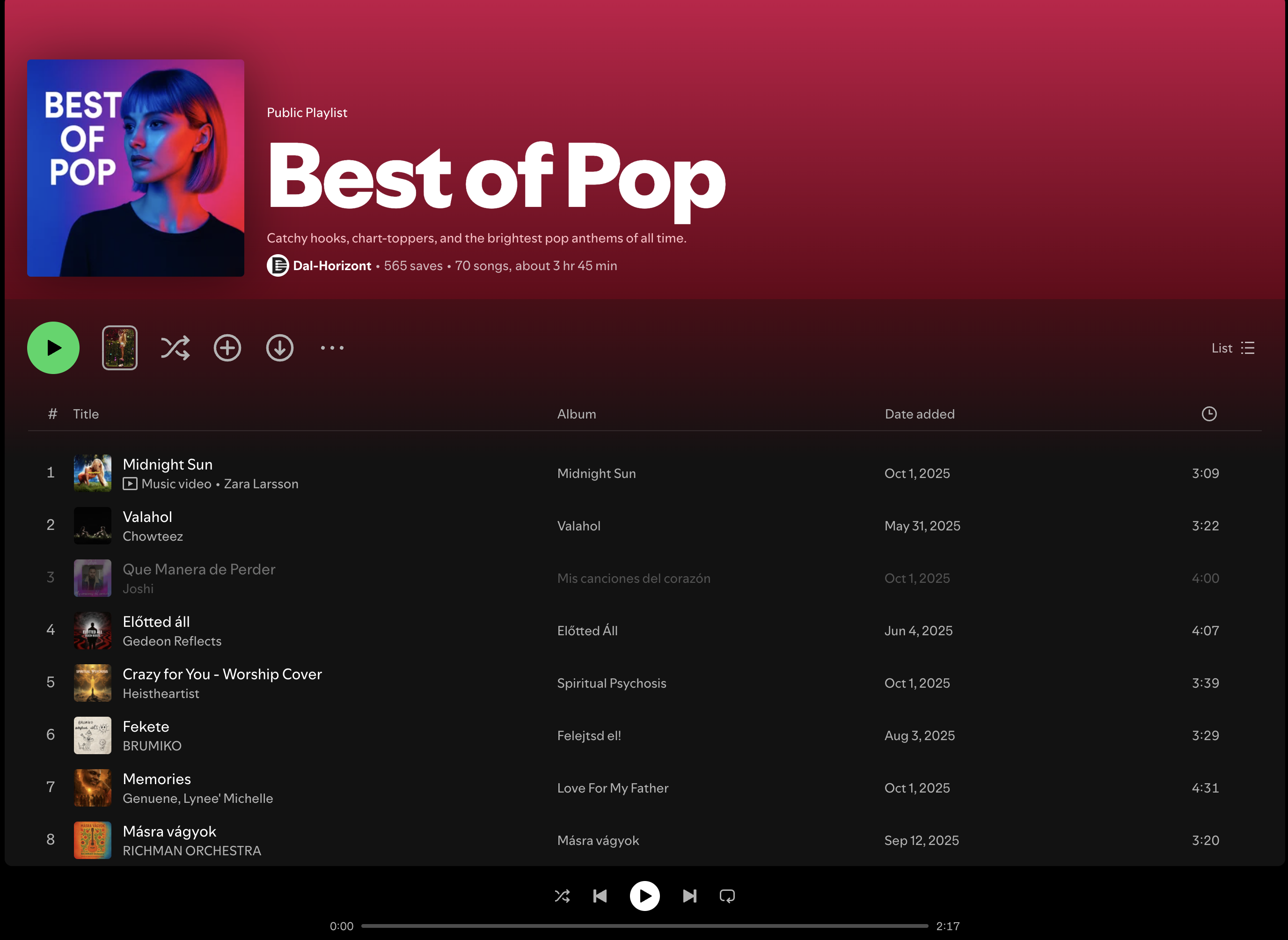The width and height of the screenshot is (1288, 940).
Task: Skip to previous track in player bar
Action: pyautogui.click(x=600, y=896)
